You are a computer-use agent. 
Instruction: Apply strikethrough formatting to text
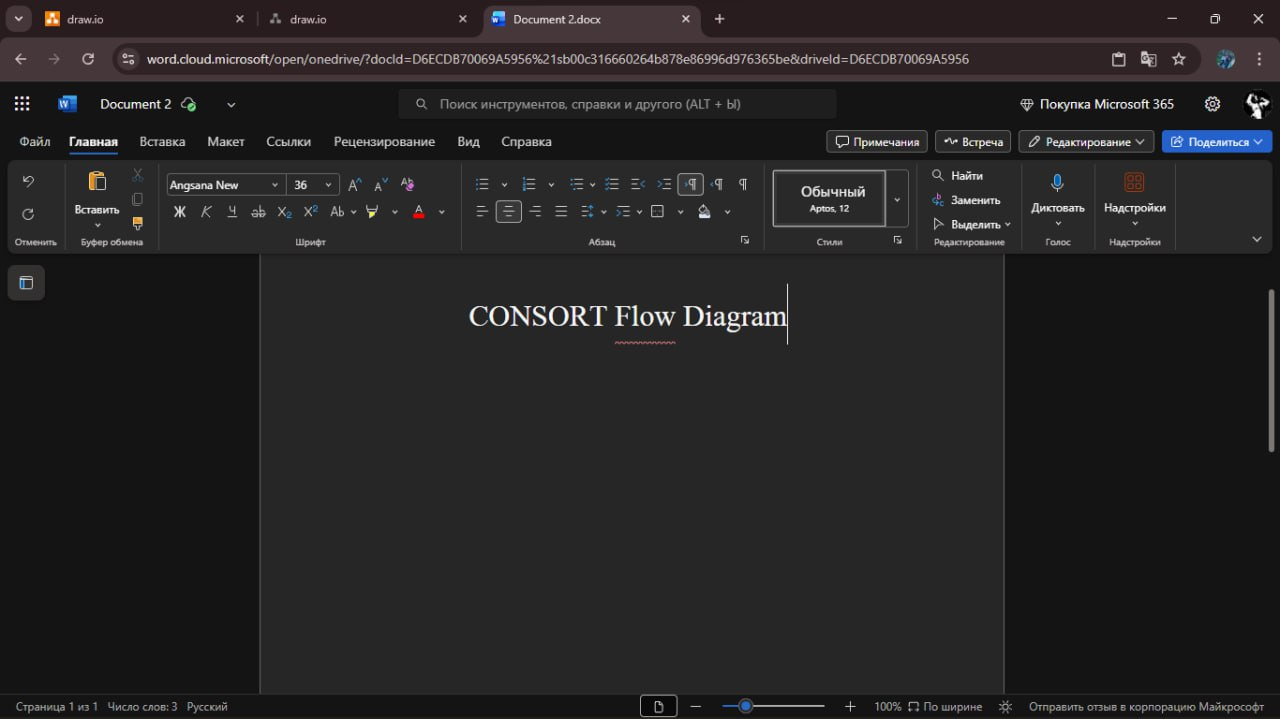click(258, 212)
